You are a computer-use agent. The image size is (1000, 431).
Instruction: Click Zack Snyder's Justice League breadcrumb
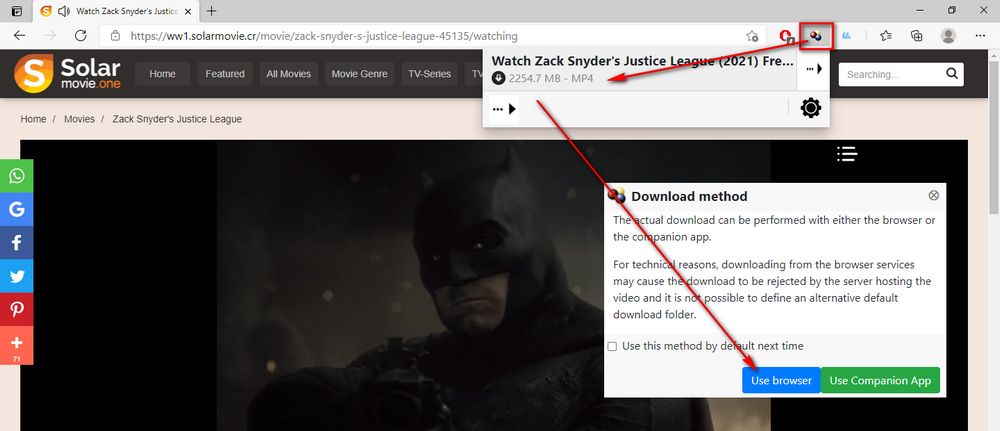(177, 119)
